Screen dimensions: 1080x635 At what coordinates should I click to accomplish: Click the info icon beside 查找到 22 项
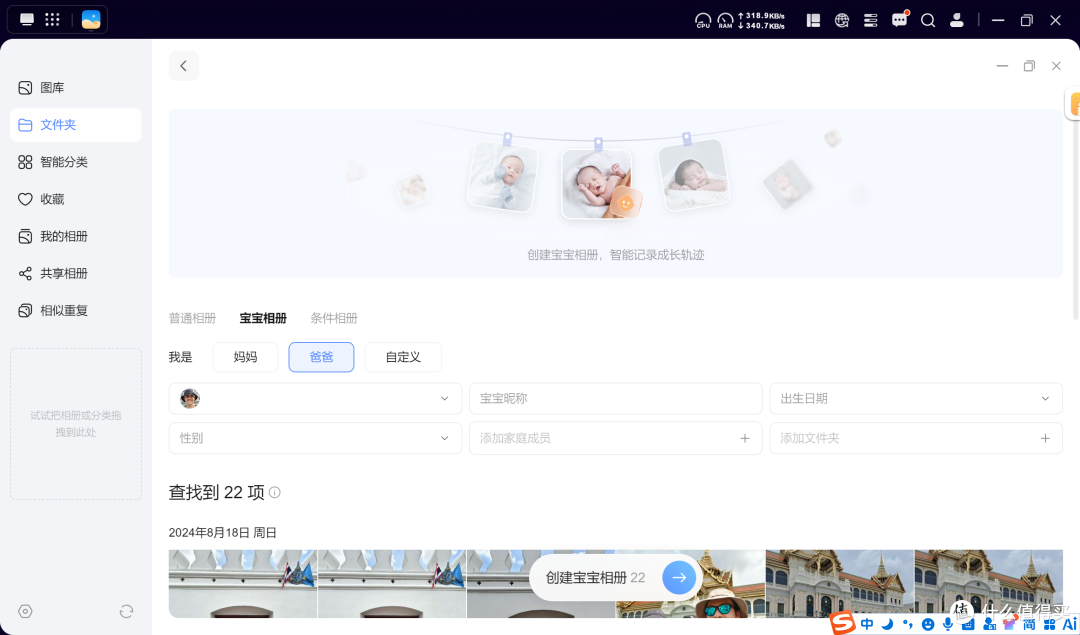[275, 492]
